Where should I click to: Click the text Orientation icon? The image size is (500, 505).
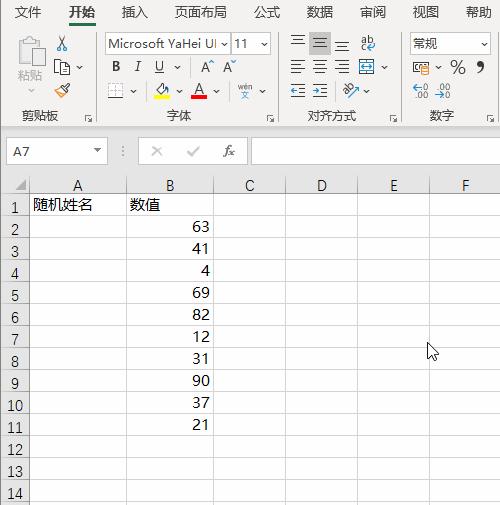coord(351,90)
